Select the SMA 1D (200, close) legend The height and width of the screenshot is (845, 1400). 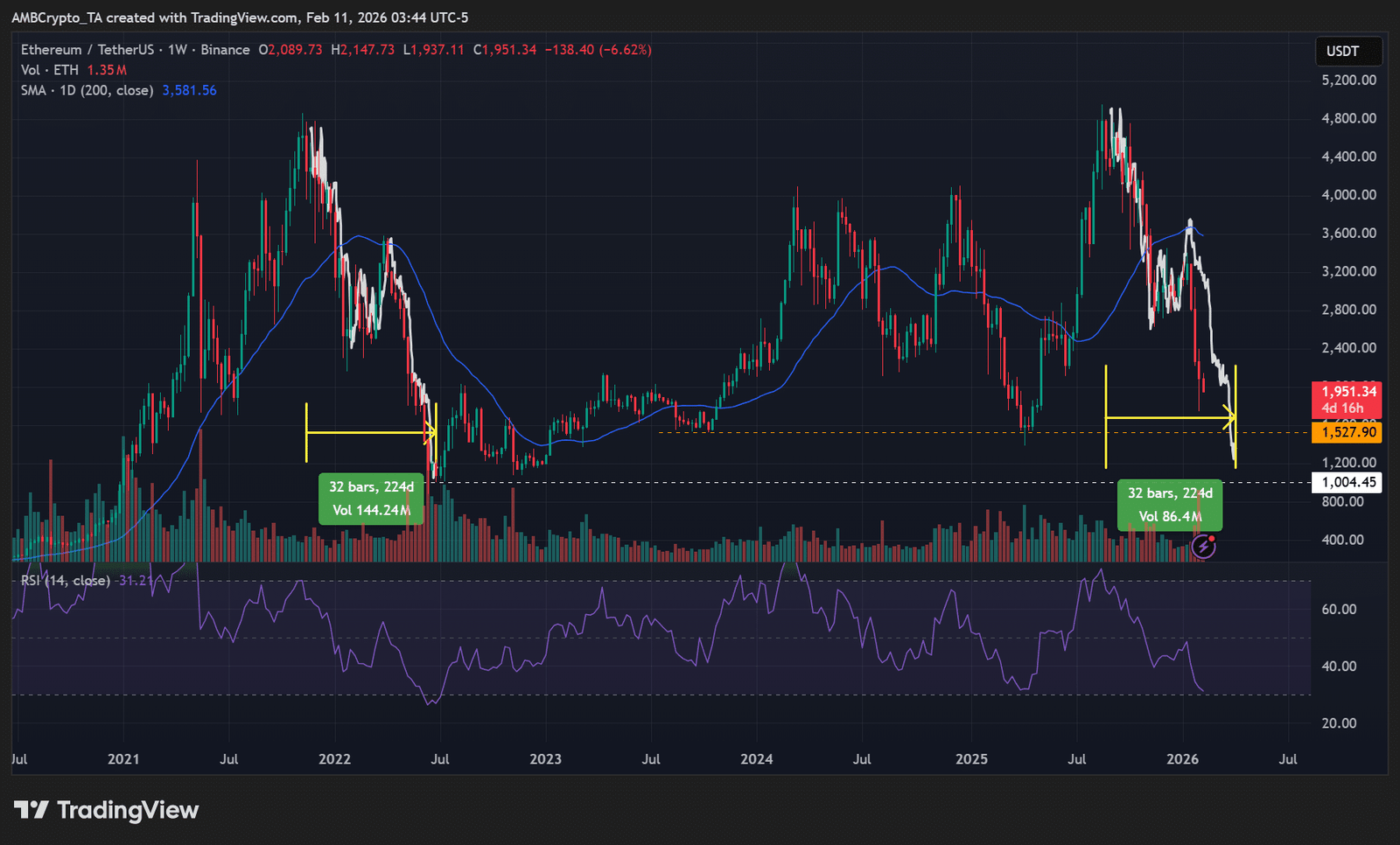pyautogui.click(x=87, y=90)
